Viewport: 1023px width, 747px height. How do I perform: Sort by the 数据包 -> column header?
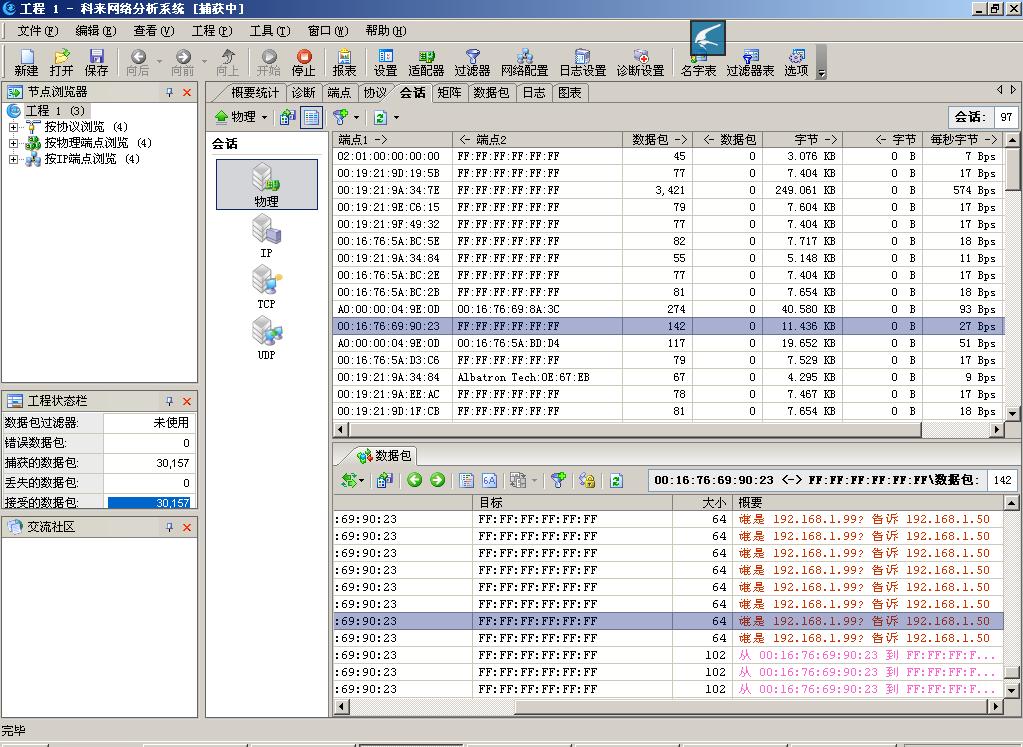tap(657, 140)
